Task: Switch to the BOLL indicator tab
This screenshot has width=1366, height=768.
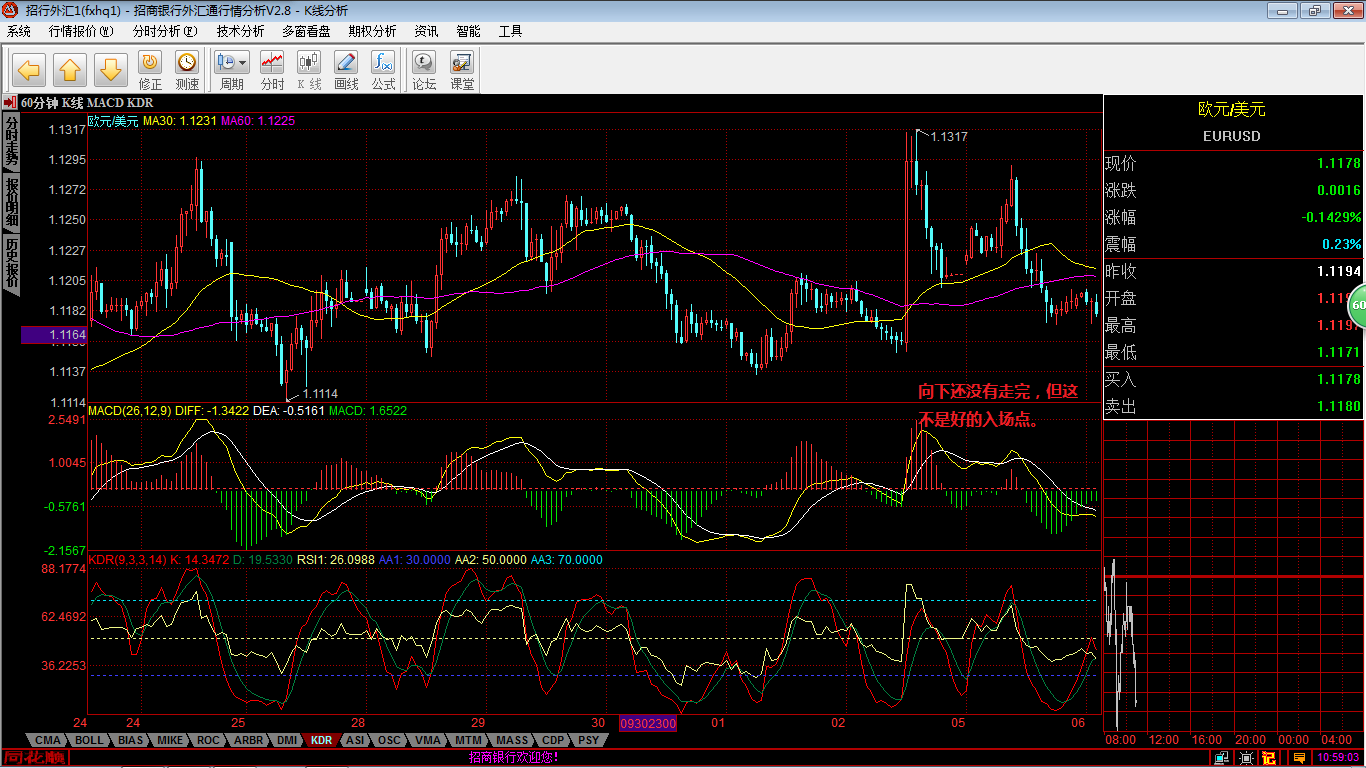Action: click(89, 740)
